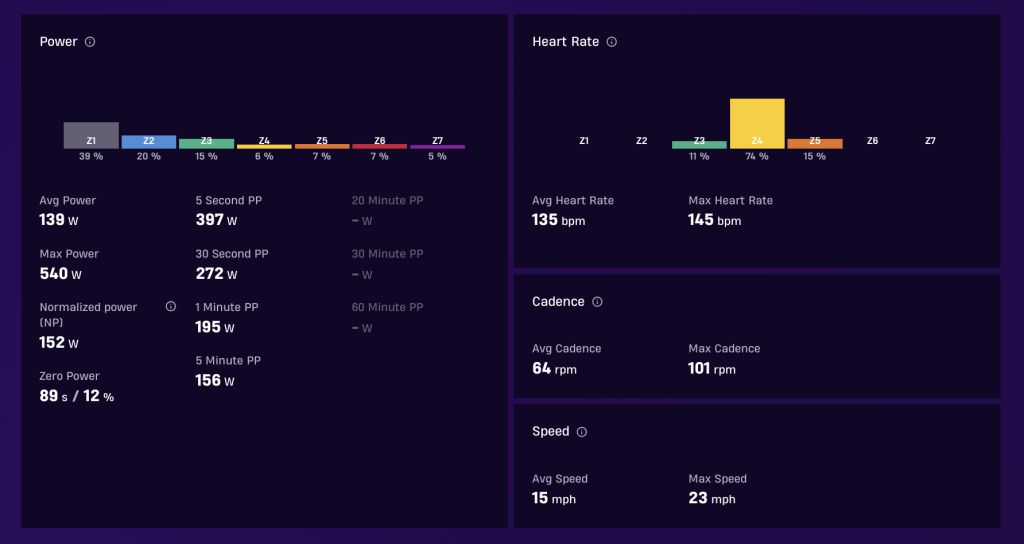
Task: Click the 60 Minute PP label
Action: click(387, 307)
